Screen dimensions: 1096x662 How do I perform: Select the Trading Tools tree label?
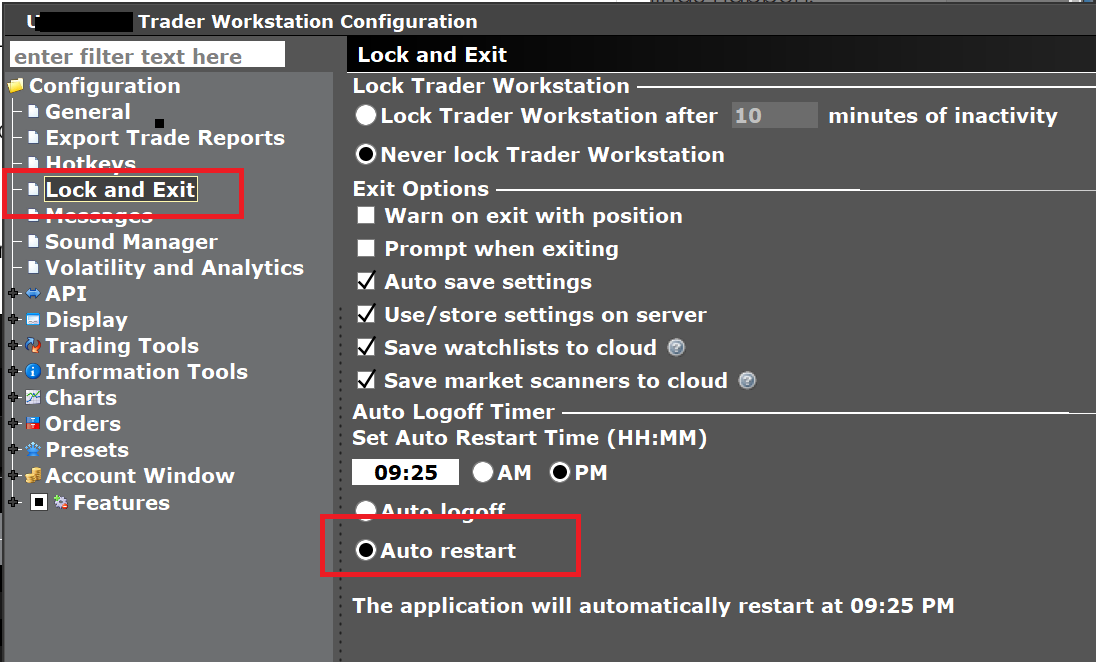click(122, 345)
